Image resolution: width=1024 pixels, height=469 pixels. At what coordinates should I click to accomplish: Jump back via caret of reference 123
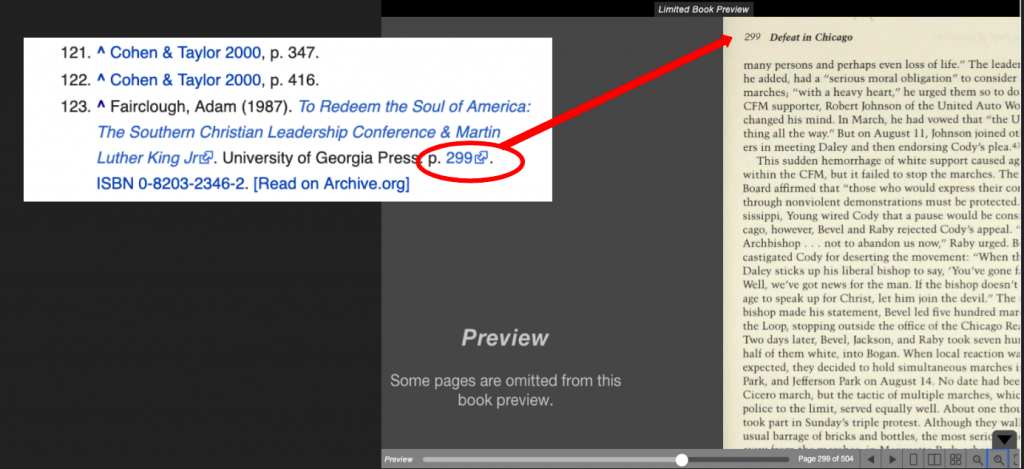[x=101, y=106]
